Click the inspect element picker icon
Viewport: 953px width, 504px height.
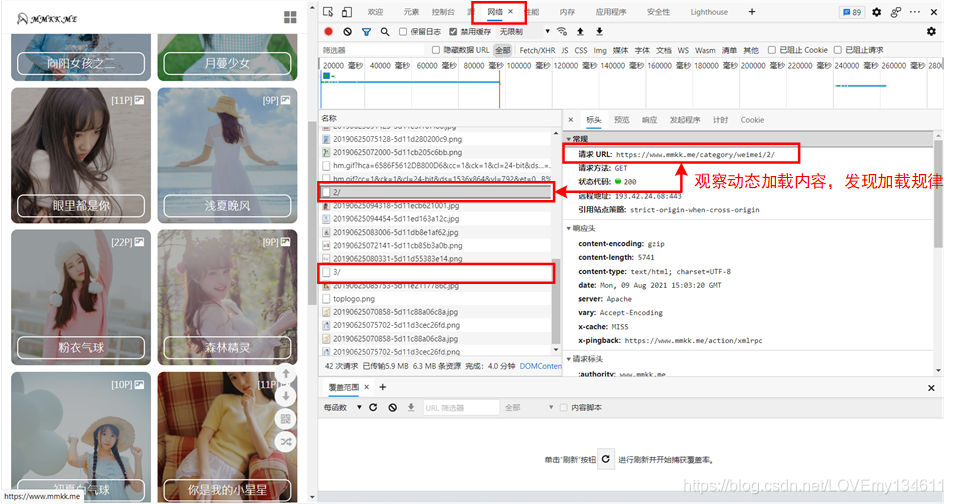328,12
